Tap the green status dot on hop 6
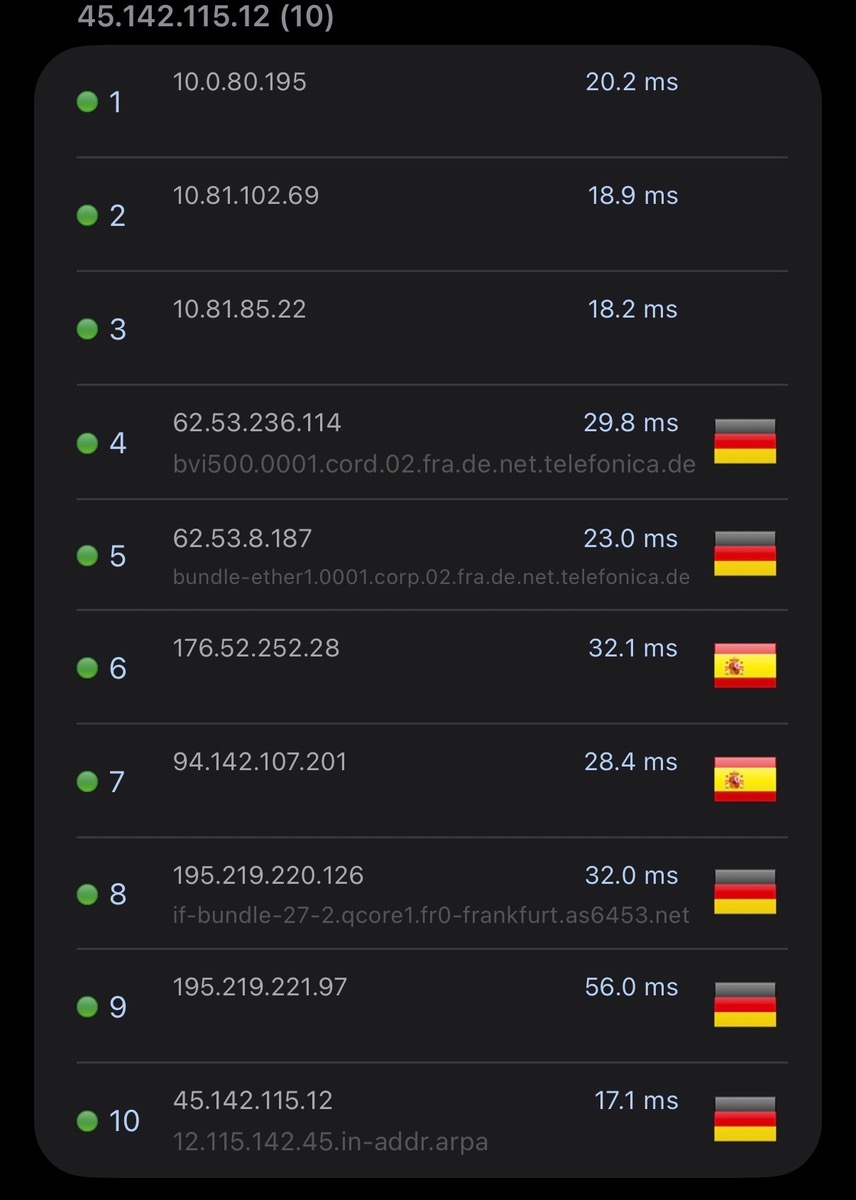The width and height of the screenshot is (856, 1200). click(87, 667)
